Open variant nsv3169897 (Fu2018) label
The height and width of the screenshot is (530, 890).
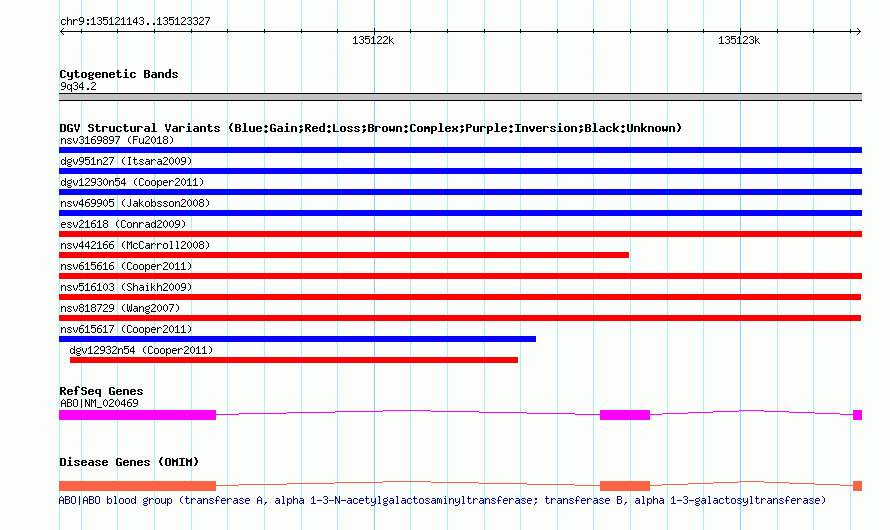click(x=117, y=140)
